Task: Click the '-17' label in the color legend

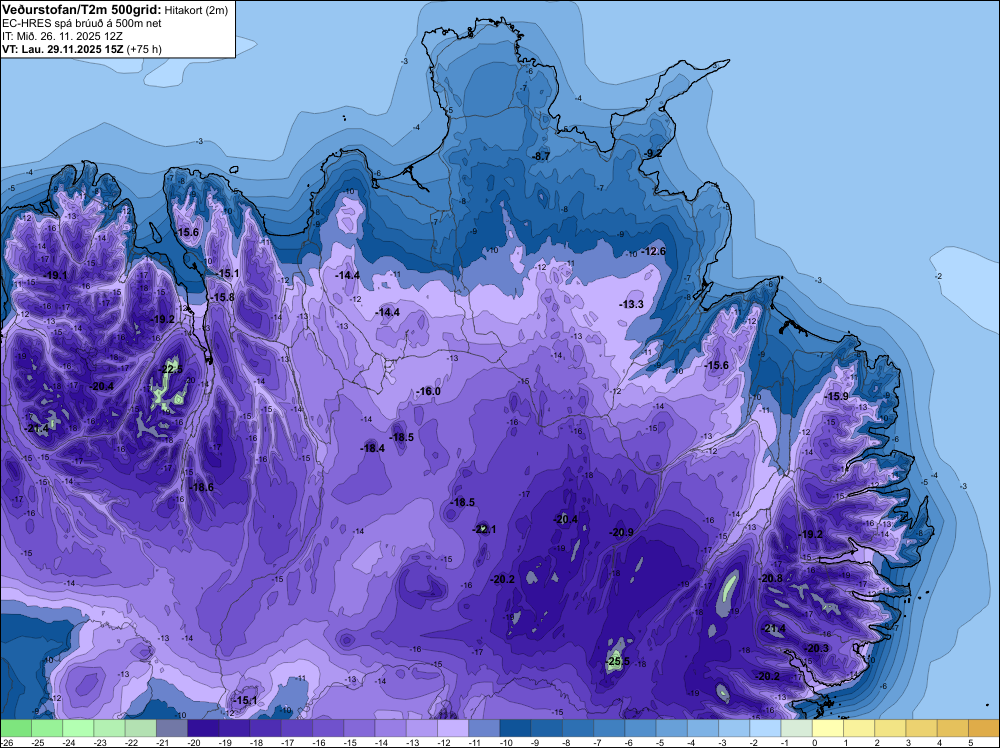Action: (x=290, y=742)
